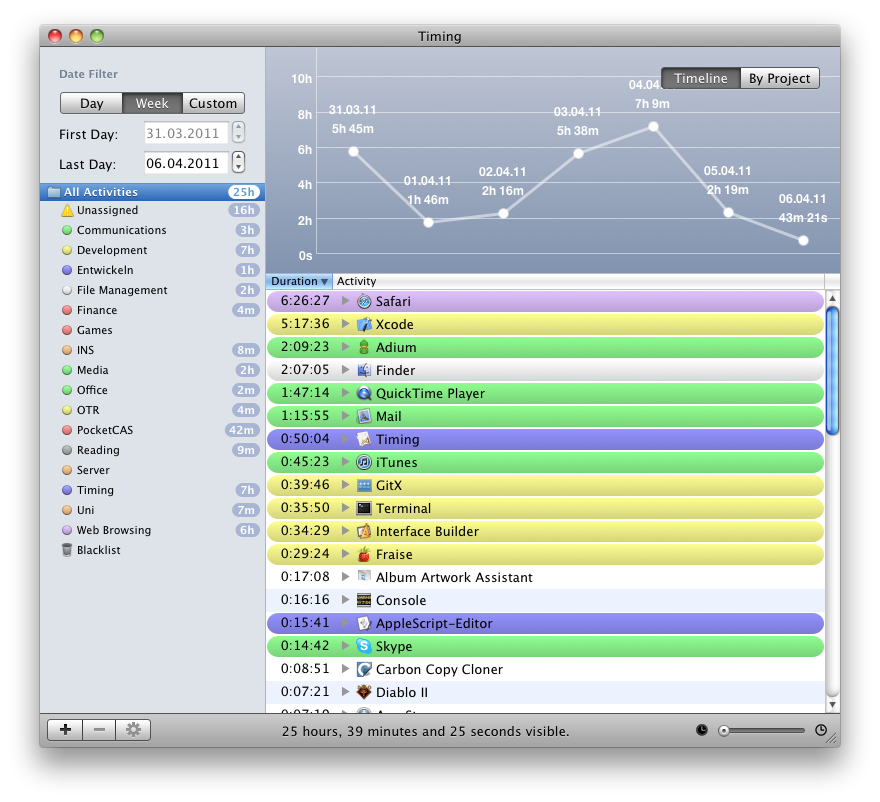Image resolution: width=880 pixels, height=802 pixels.
Task: Switch date filter to Day
Action: pos(91,103)
